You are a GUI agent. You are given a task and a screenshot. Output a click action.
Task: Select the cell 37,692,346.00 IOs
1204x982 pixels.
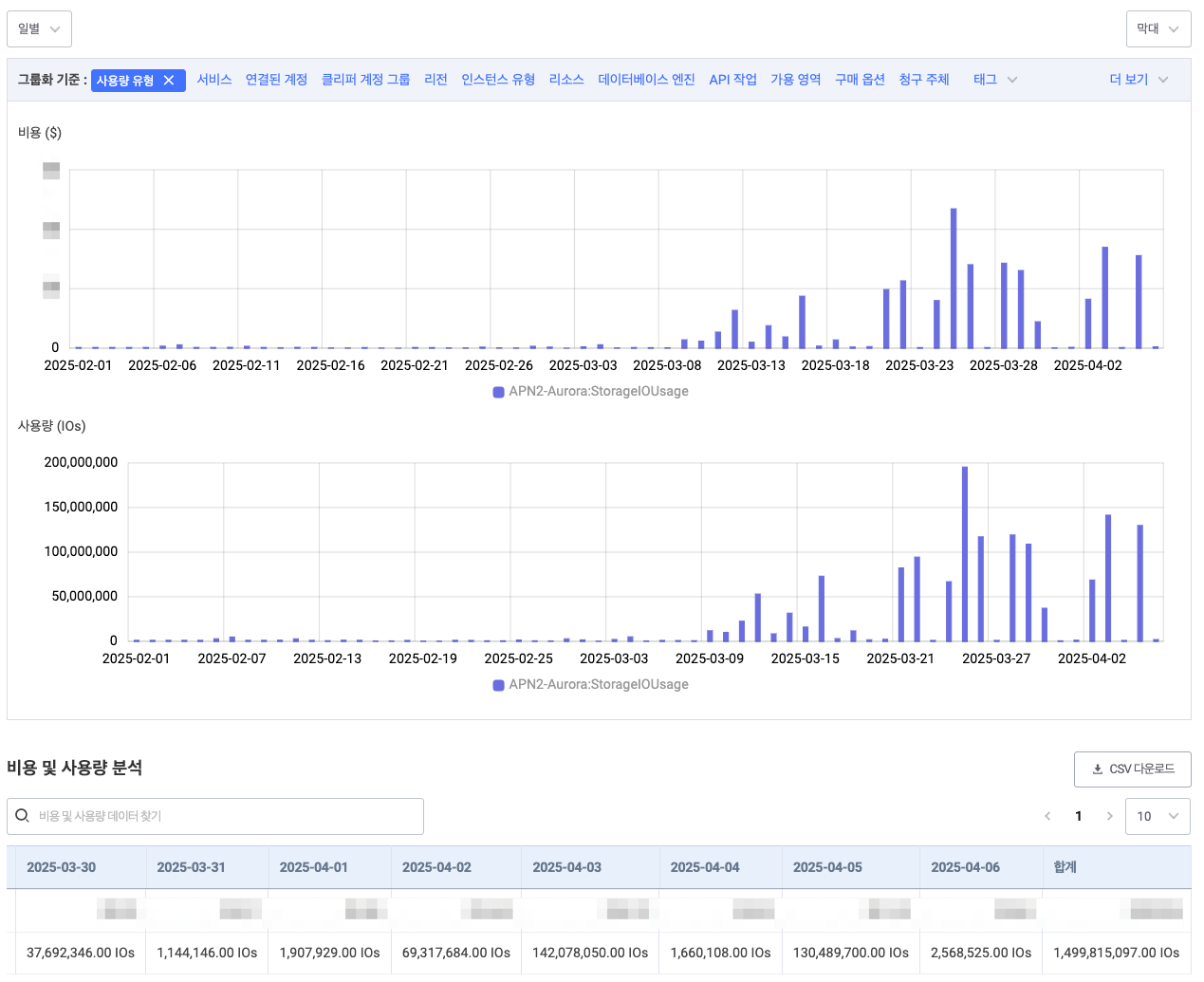click(81, 953)
